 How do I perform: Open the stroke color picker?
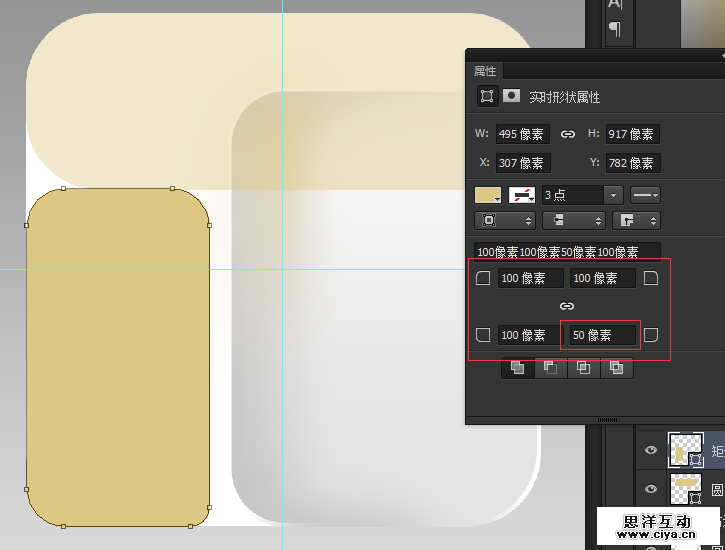click(x=522, y=195)
